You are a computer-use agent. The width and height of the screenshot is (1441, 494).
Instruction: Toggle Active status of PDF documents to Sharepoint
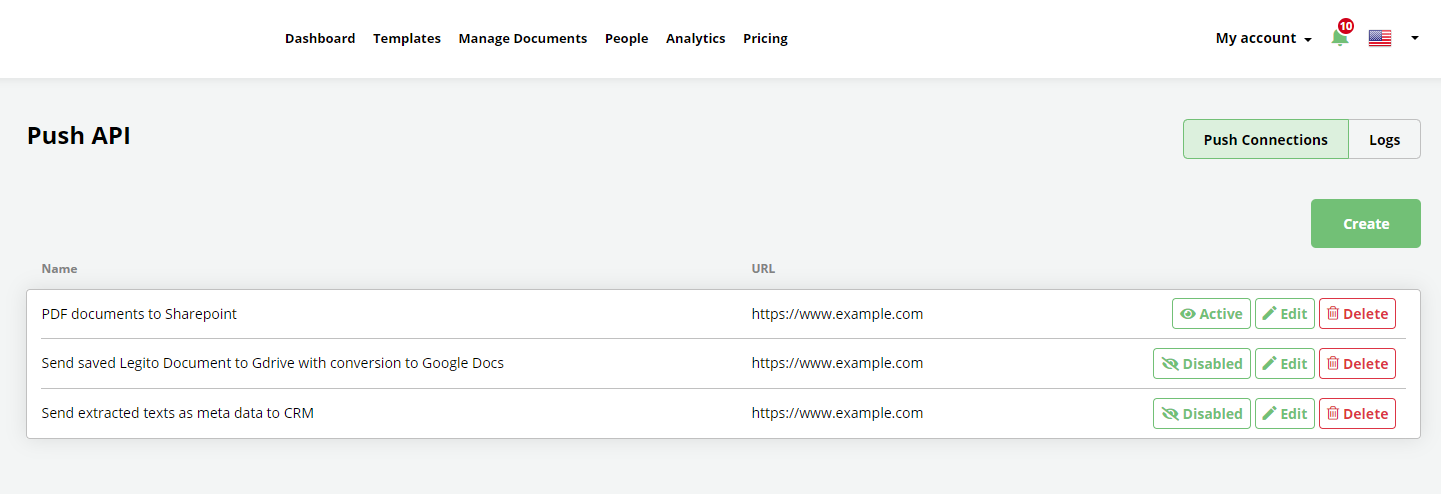point(1211,314)
